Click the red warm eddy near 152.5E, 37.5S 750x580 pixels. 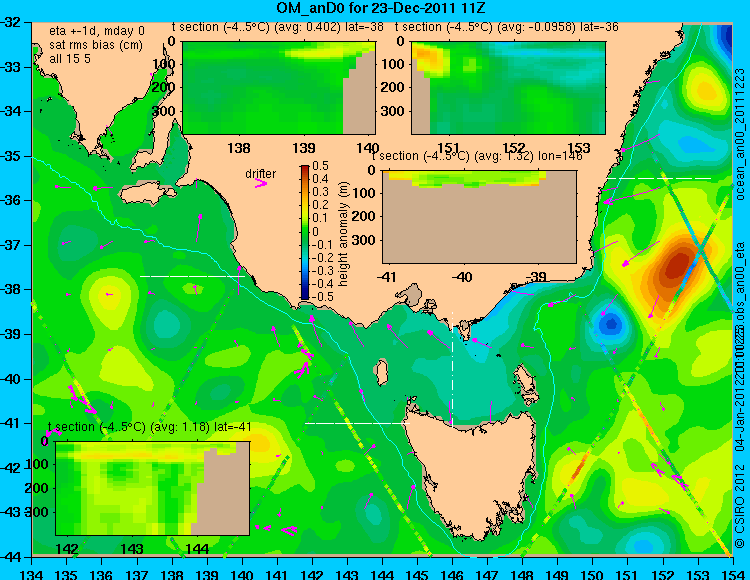click(x=678, y=266)
